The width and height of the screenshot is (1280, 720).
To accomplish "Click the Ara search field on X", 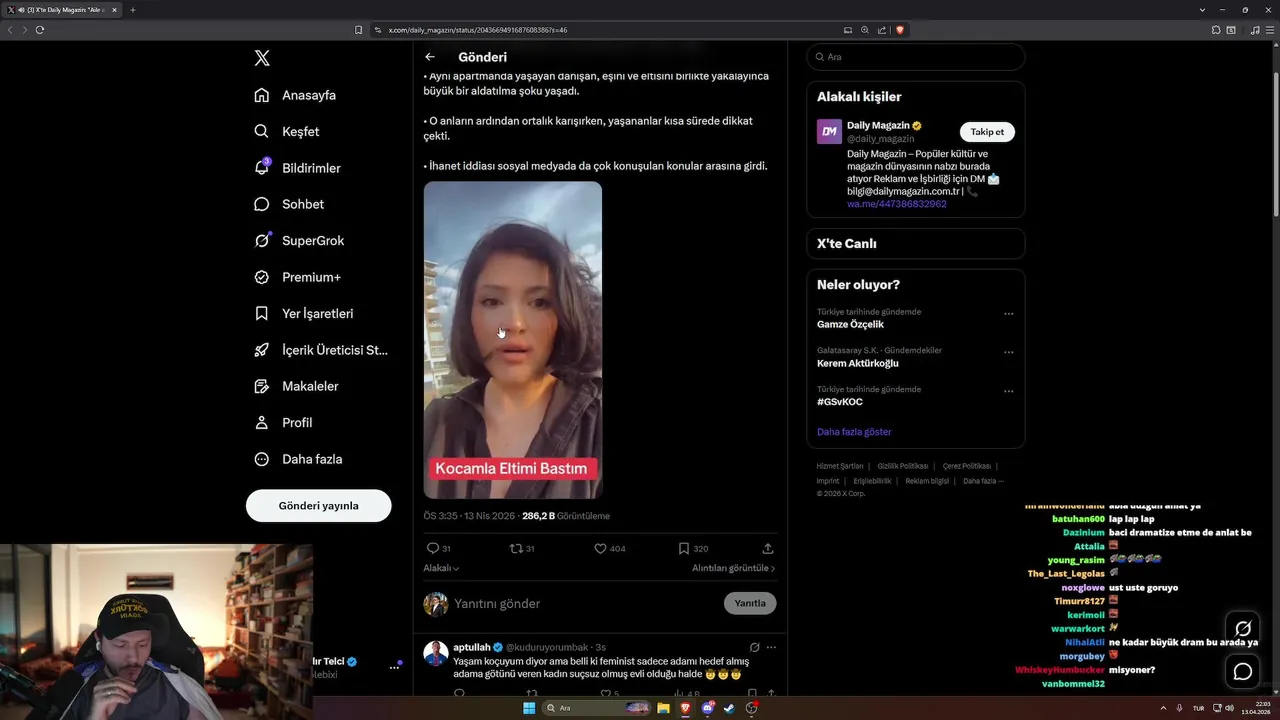I will (915, 57).
